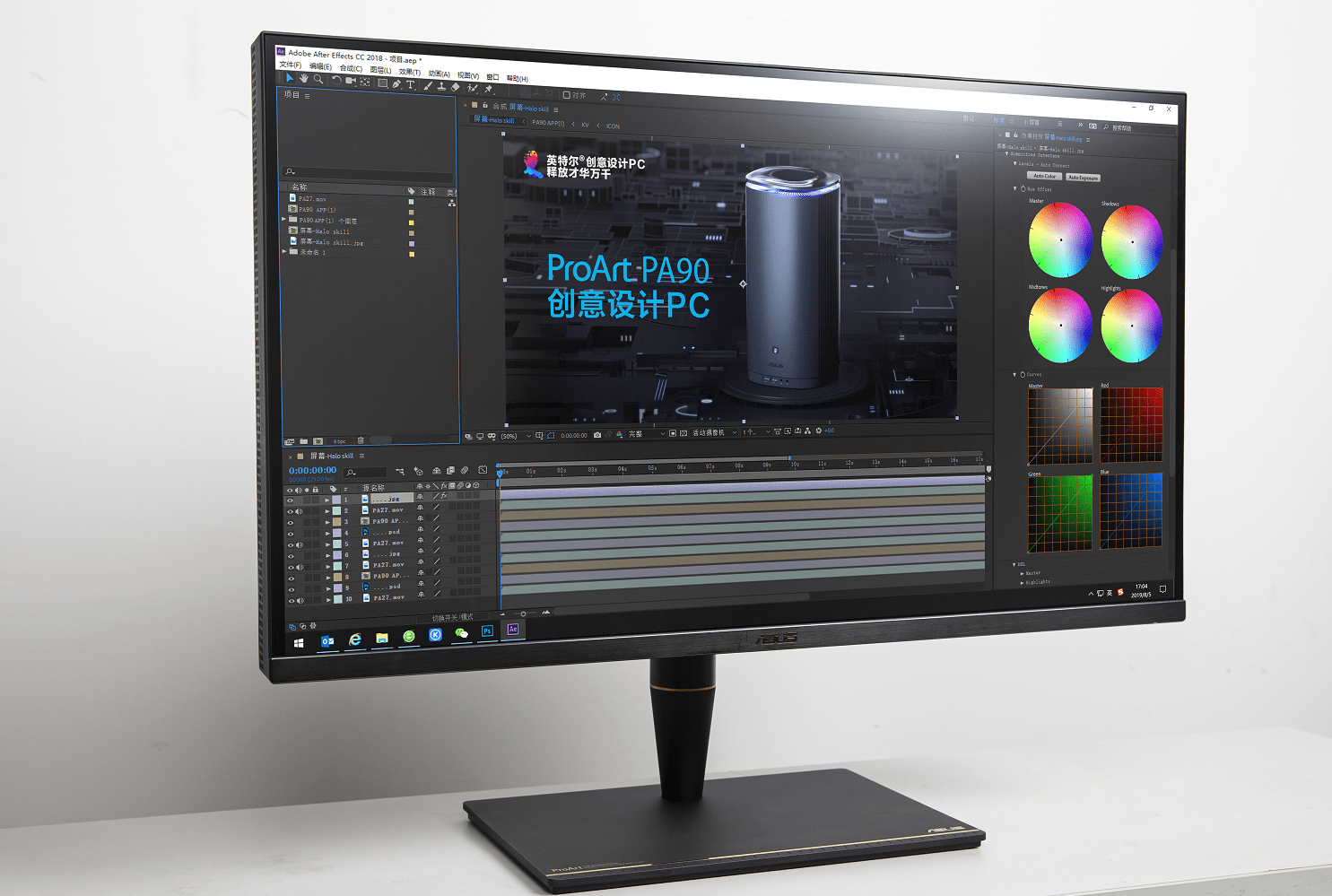Image resolution: width=1332 pixels, height=896 pixels.
Task: Open the 活动摄像机 camera view dropdown
Action: coord(714,432)
